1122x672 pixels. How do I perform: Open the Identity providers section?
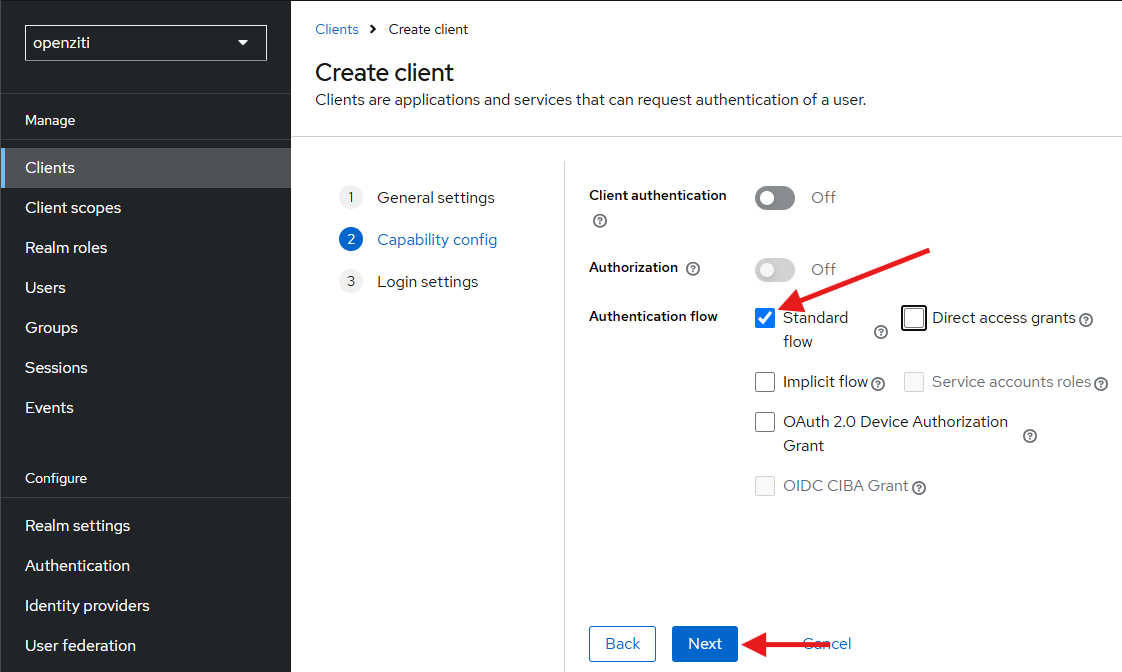87,605
